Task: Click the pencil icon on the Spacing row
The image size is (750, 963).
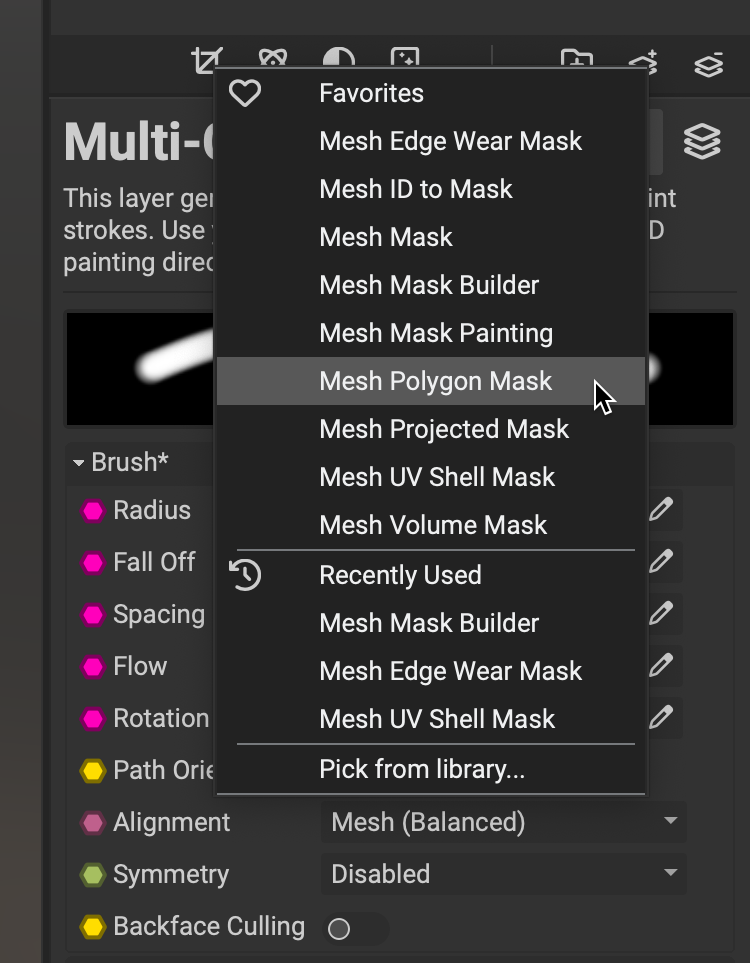Action: tap(660, 614)
